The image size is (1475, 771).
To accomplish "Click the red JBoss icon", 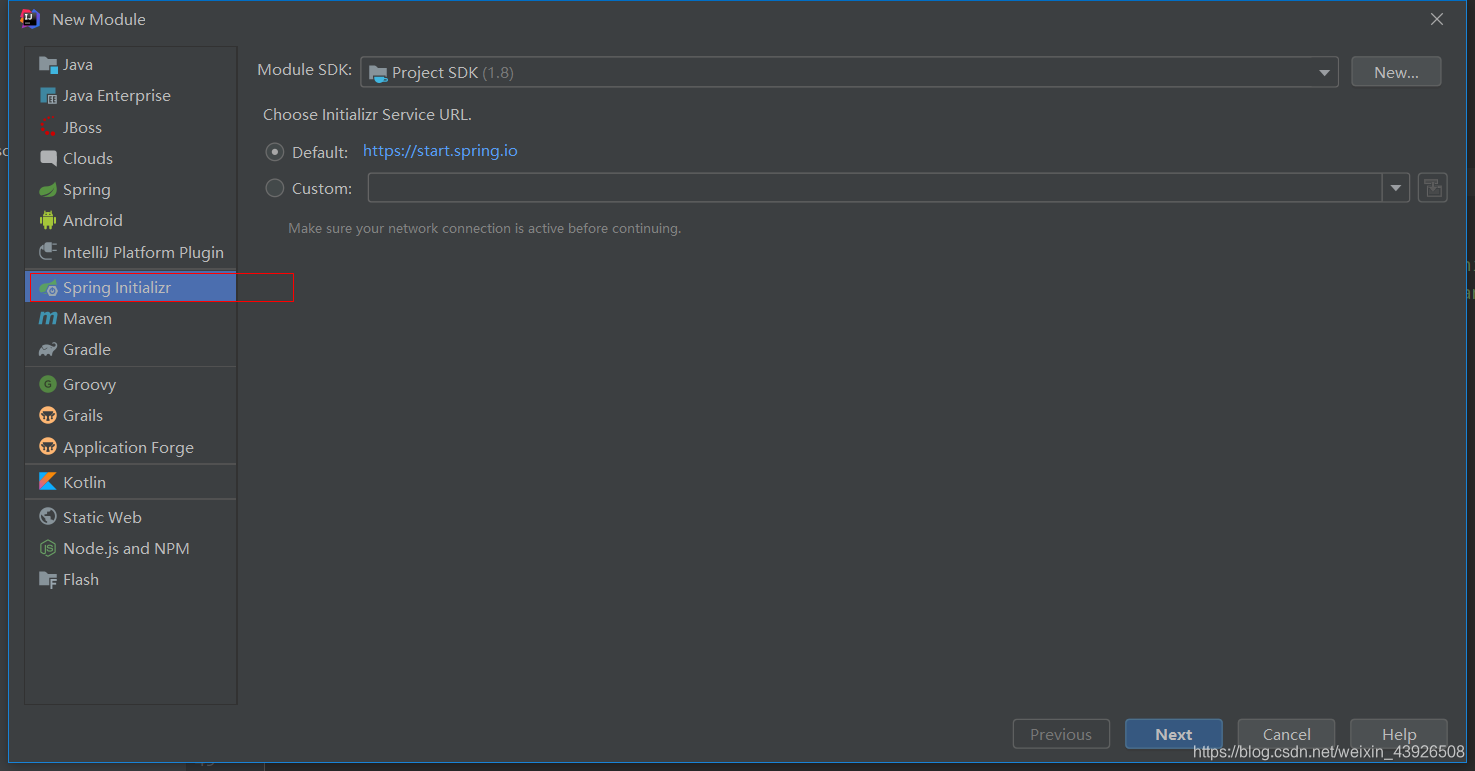I will (48, 127).
